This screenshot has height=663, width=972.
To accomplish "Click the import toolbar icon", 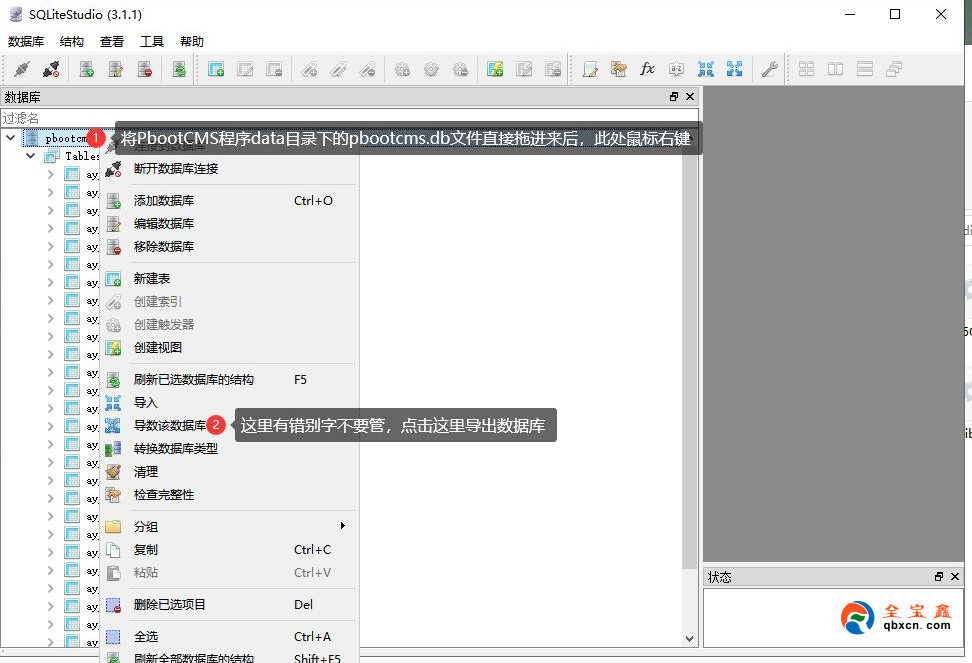I will click(705, 69).
